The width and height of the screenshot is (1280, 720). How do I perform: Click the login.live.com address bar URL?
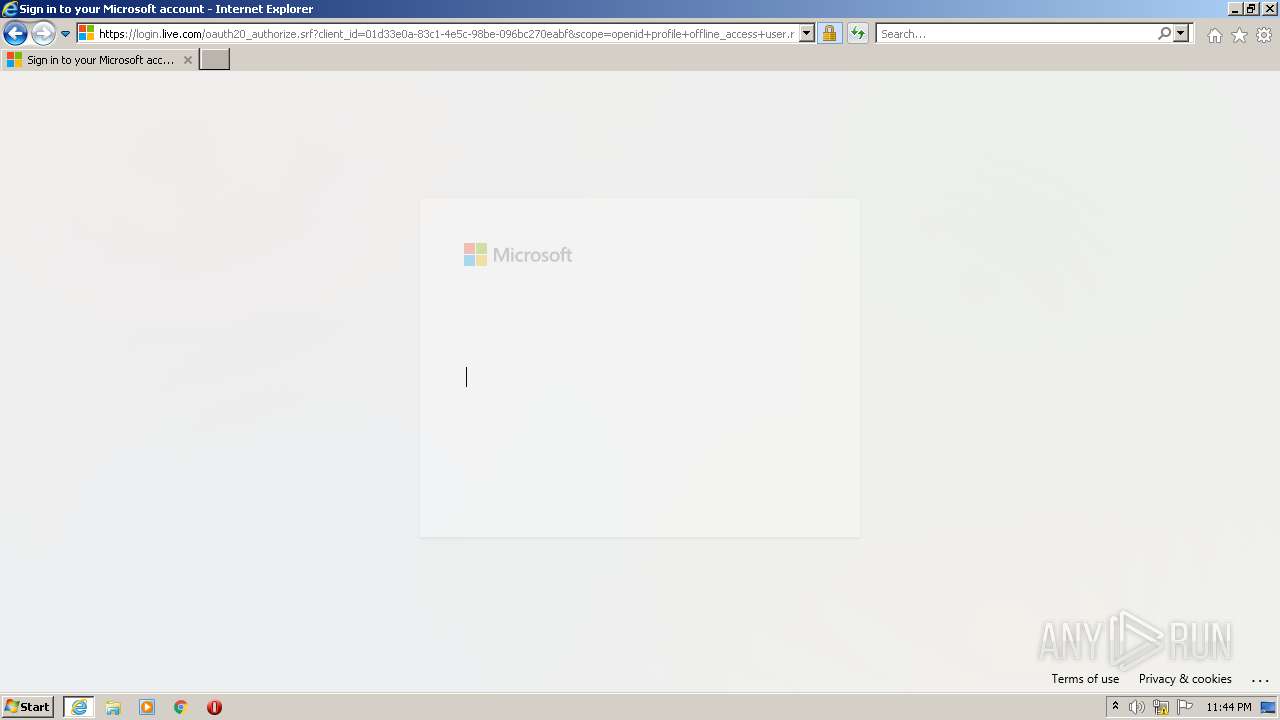pyautogui.click(x=446, y=34)
